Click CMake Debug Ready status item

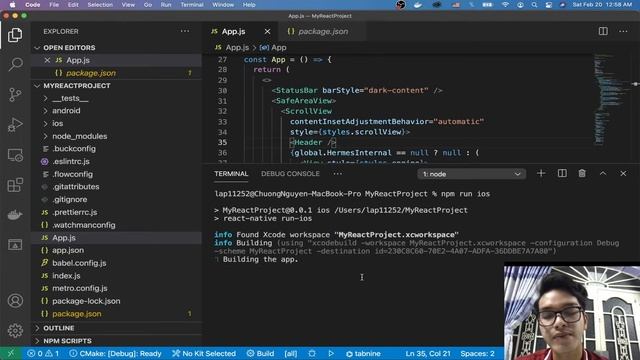[115, 353]
